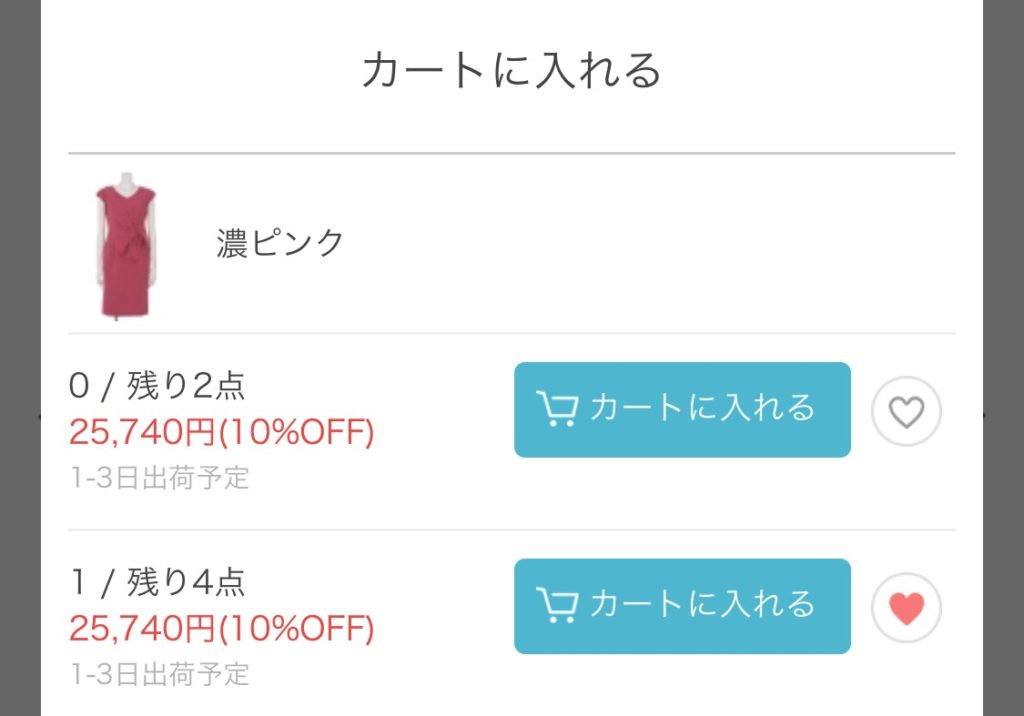The width and height of the screenshot is (1024, 716).
Task: Add size 1 to cart via カートに入れる
Action: coord(682,606)
